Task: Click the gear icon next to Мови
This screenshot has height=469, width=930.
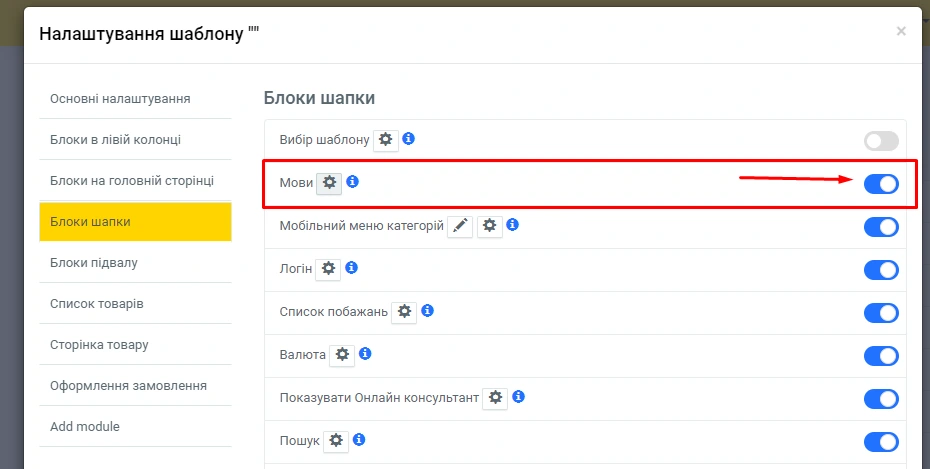Action: (x=329, y=183)
